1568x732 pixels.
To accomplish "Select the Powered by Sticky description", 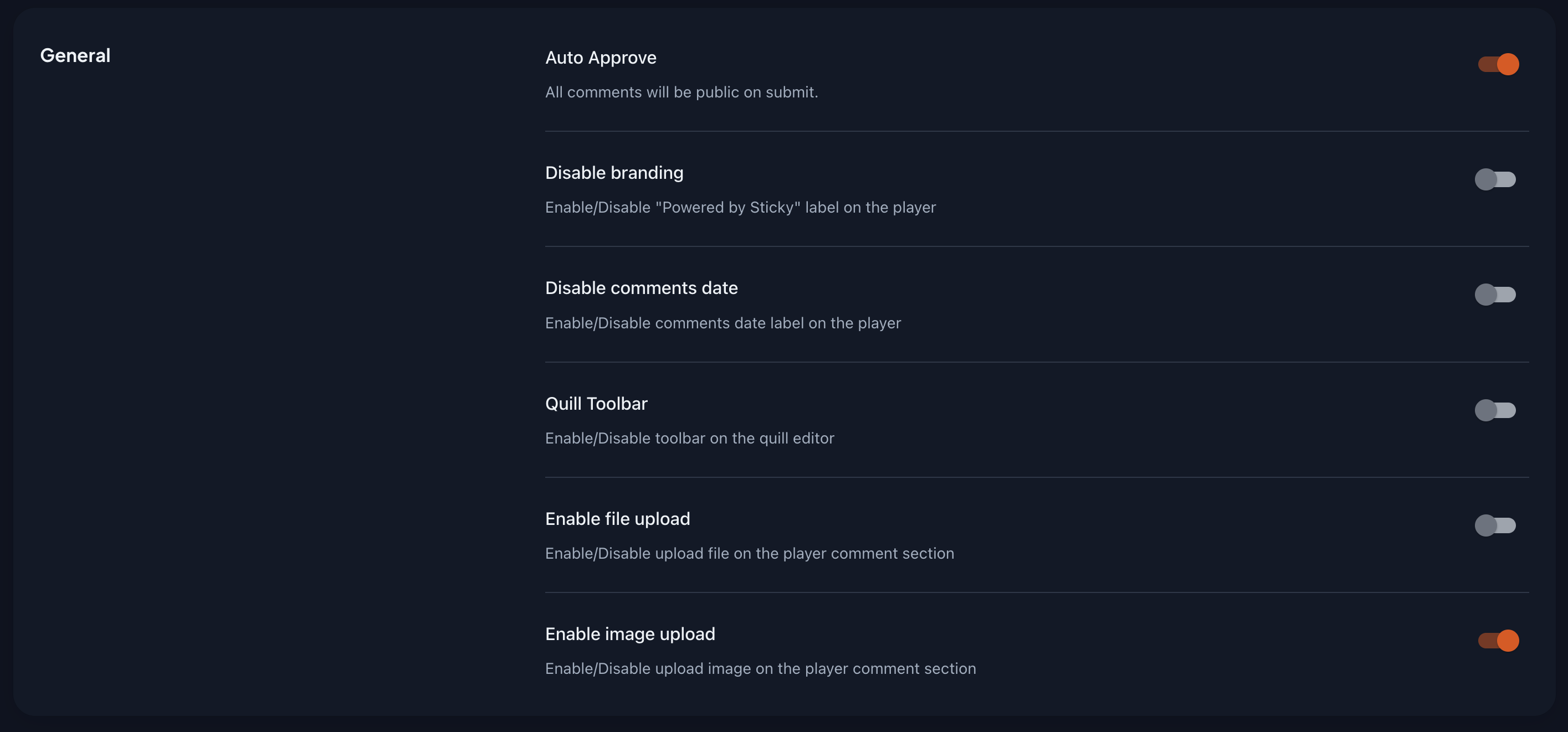I will [x=740, y=208].
